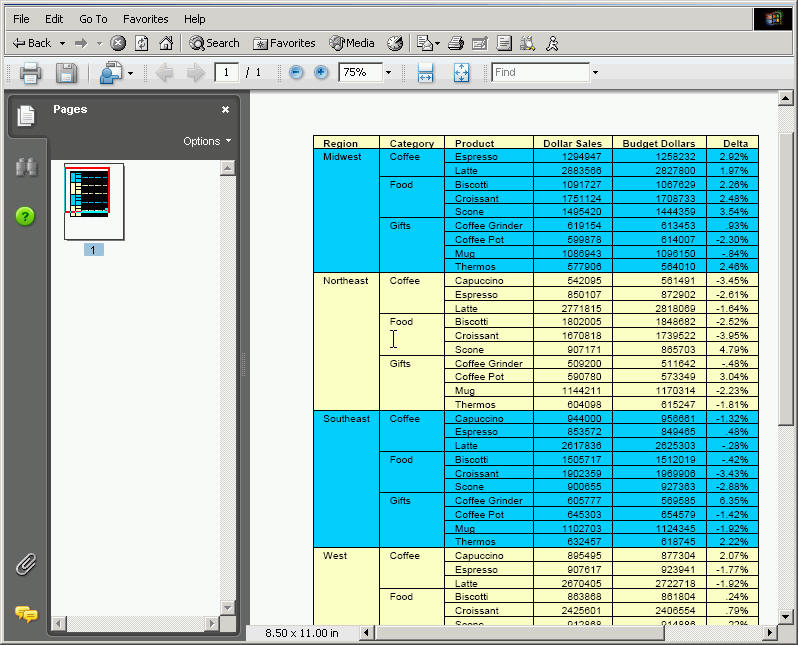Viewport: 798px width, 645px height.
Task: Select the Pages panel icon
Action: tap(26, 116)
